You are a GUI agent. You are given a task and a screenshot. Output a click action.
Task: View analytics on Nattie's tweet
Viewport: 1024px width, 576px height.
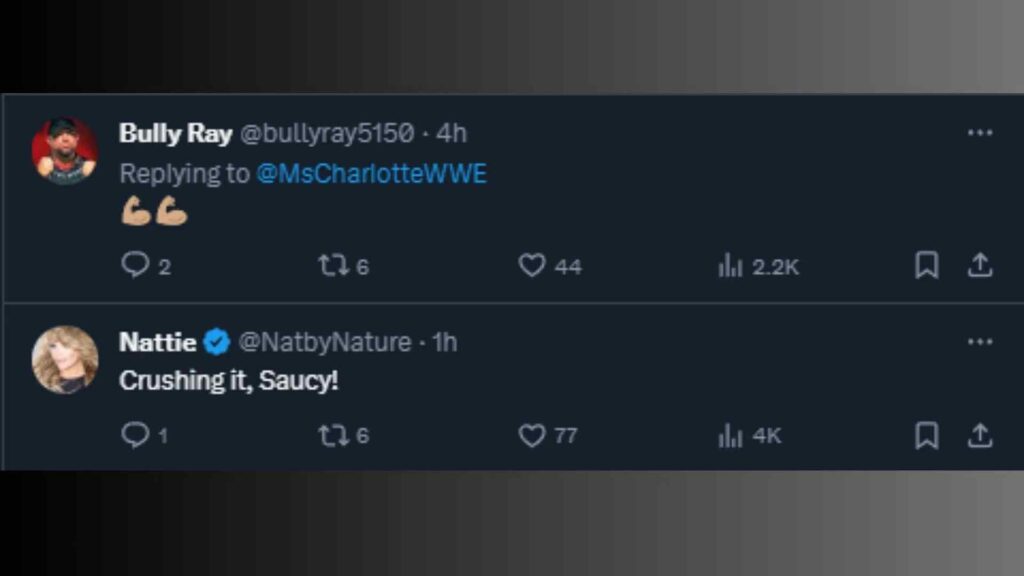[x=730, y=435]
